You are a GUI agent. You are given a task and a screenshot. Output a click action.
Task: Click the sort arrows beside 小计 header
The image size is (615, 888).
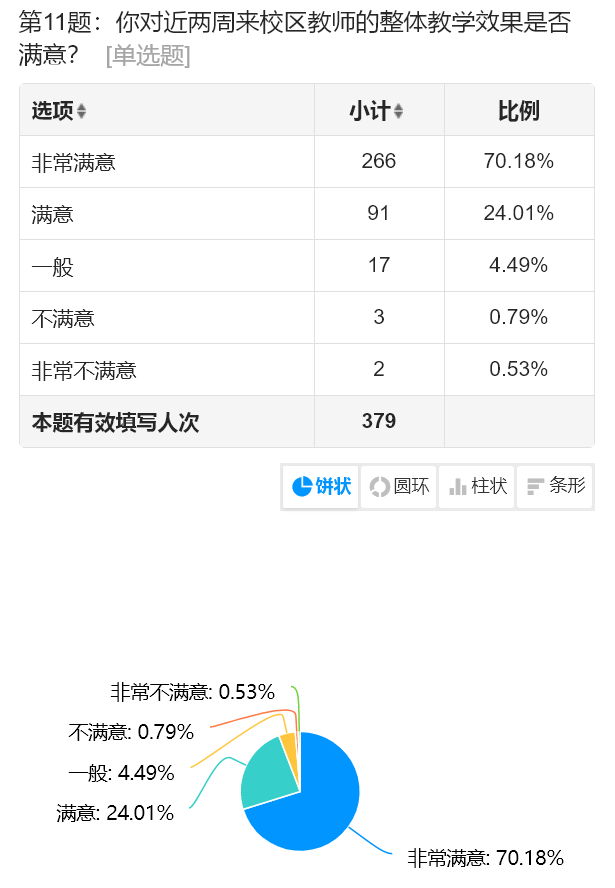click(x=398, y=111)
